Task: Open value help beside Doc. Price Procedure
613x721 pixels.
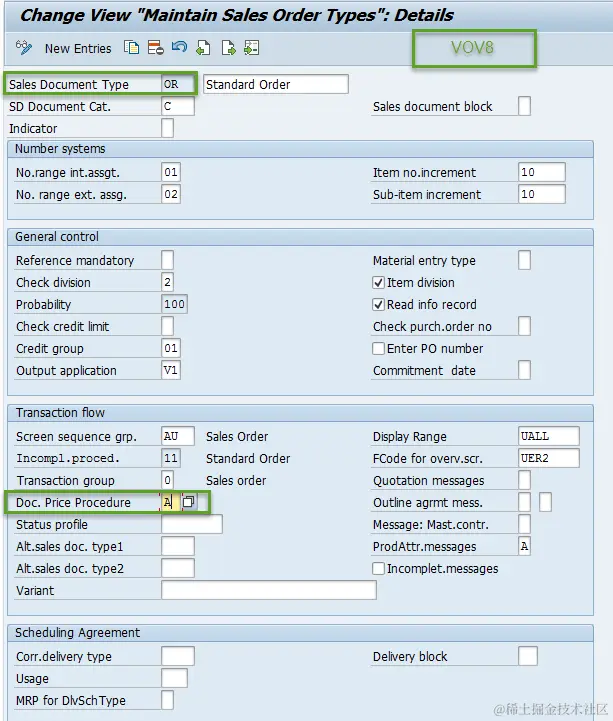Action: (x=189, y=502)
